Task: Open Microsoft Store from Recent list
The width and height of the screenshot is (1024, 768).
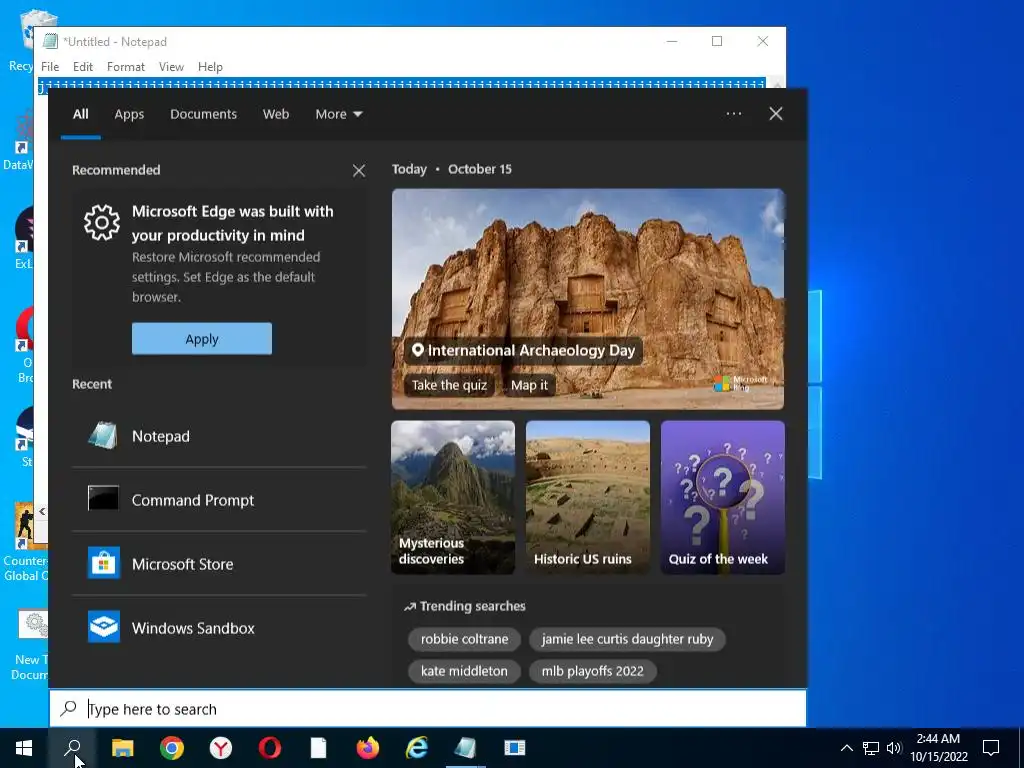Action: tap(219, 564)
